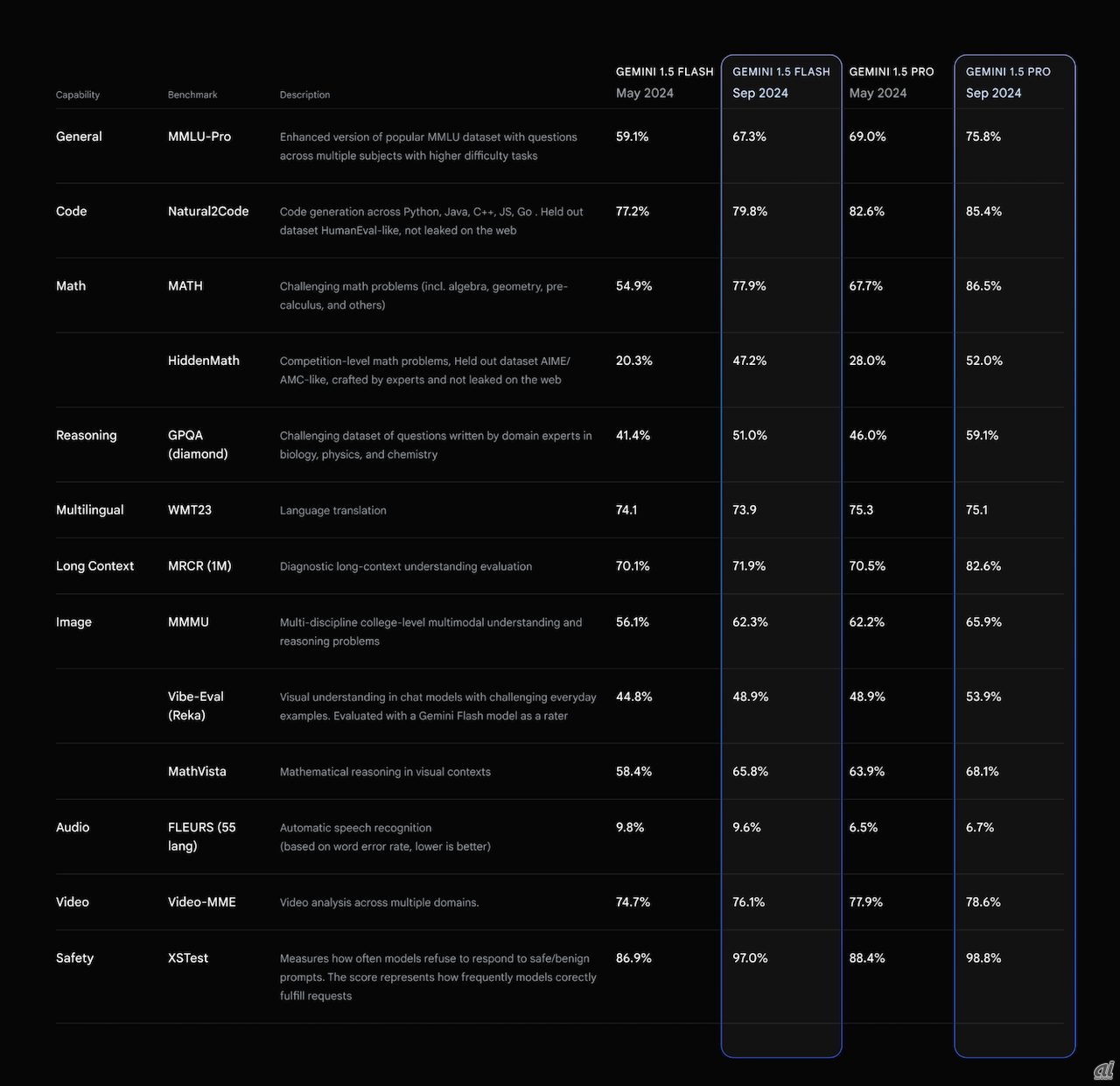The height and width of the screenshot is (1086, 1120).
Task: Click the Description column header
Action: point(305,95)
